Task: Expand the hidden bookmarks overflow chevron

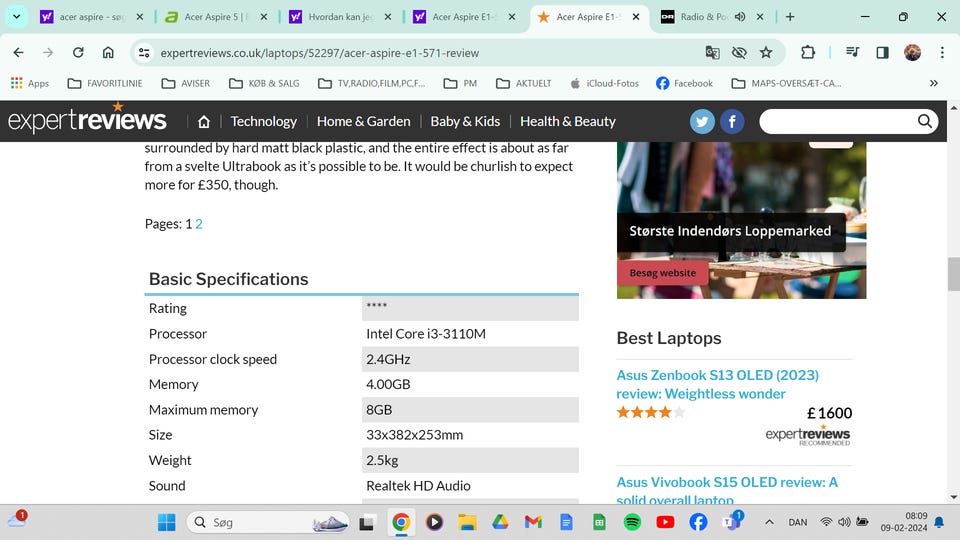Action: click(x=934, y=83)
